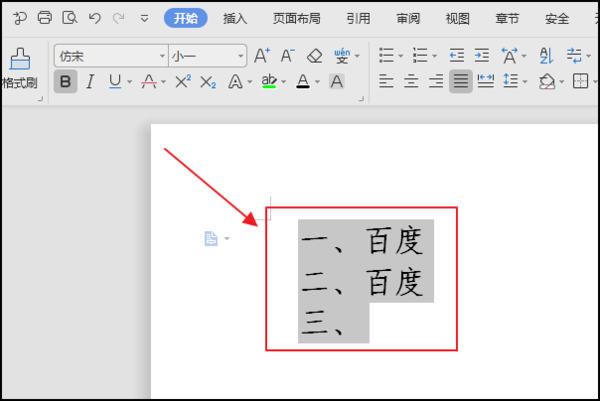
Task: Expand the font size dropdown arrow
Action: pos(241,56)
